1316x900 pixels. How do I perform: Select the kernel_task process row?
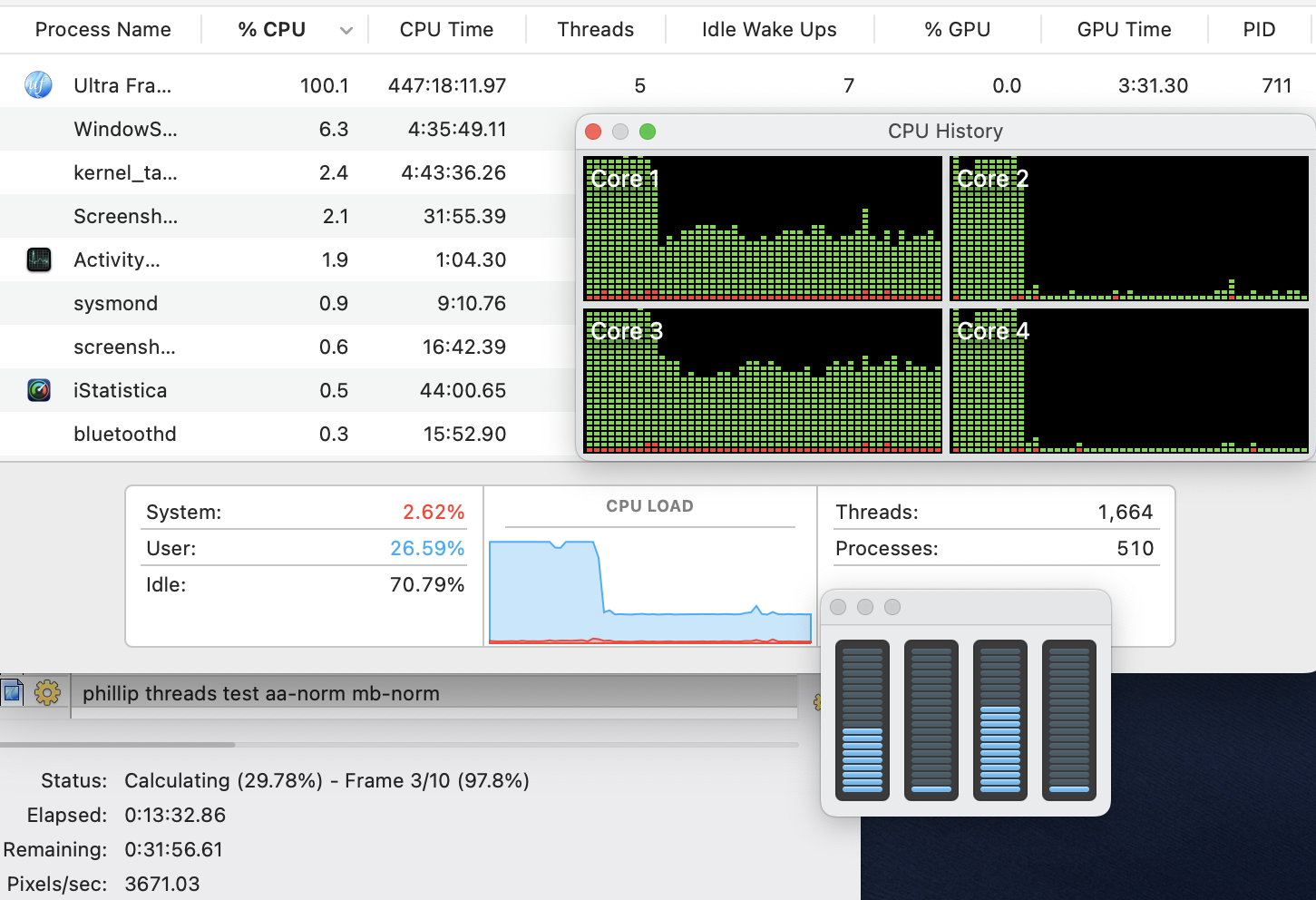pos(272,172)
